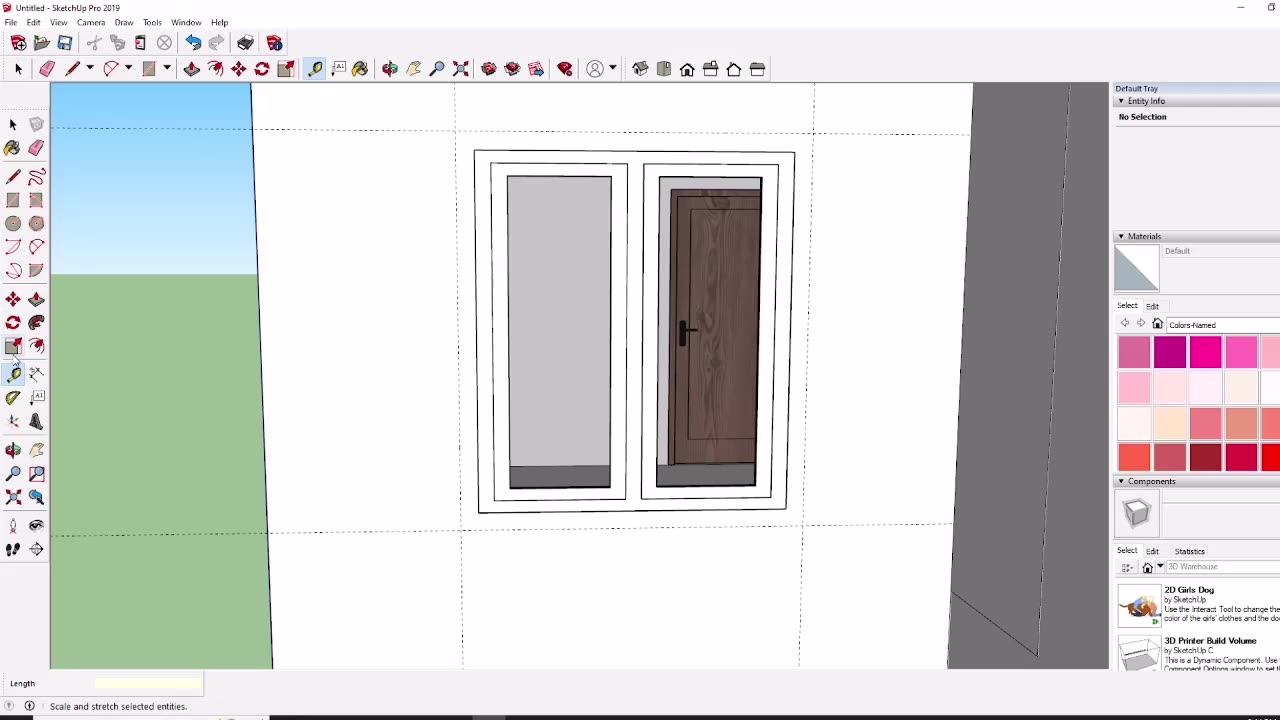Viewport: 1280px width, 720px height.
Task: Select the Freehand tool in the left toolbar
Action: (x=36, y=177)
